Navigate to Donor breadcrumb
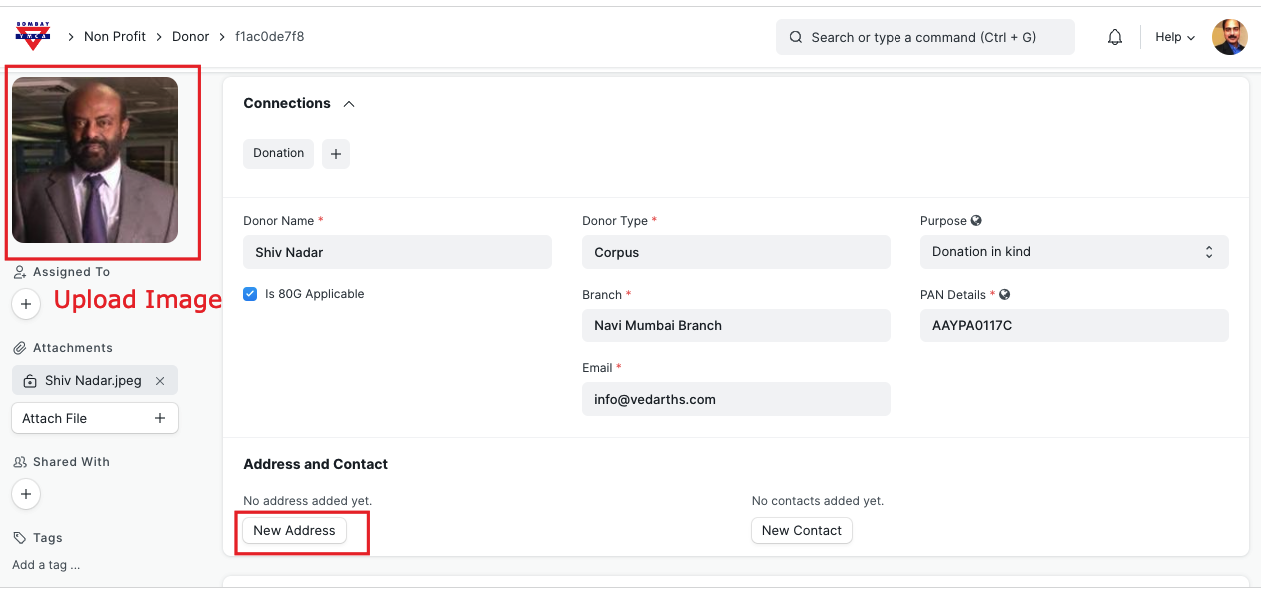Image resolution: width=1261 pixels, height=593 pixels. [x=190, y=37]
